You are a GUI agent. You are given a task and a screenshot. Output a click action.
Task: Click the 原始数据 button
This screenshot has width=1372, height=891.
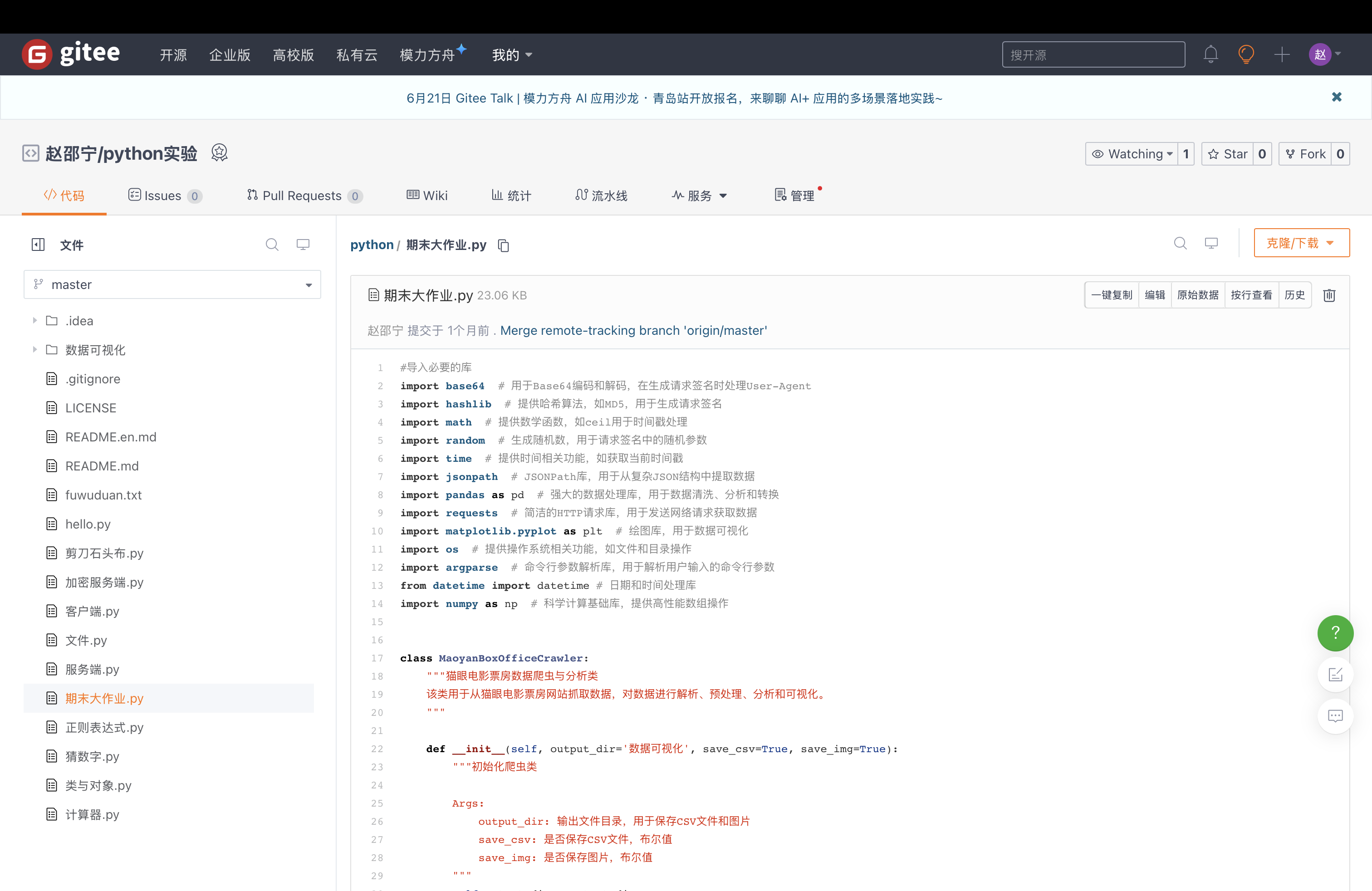[1197, 295]
